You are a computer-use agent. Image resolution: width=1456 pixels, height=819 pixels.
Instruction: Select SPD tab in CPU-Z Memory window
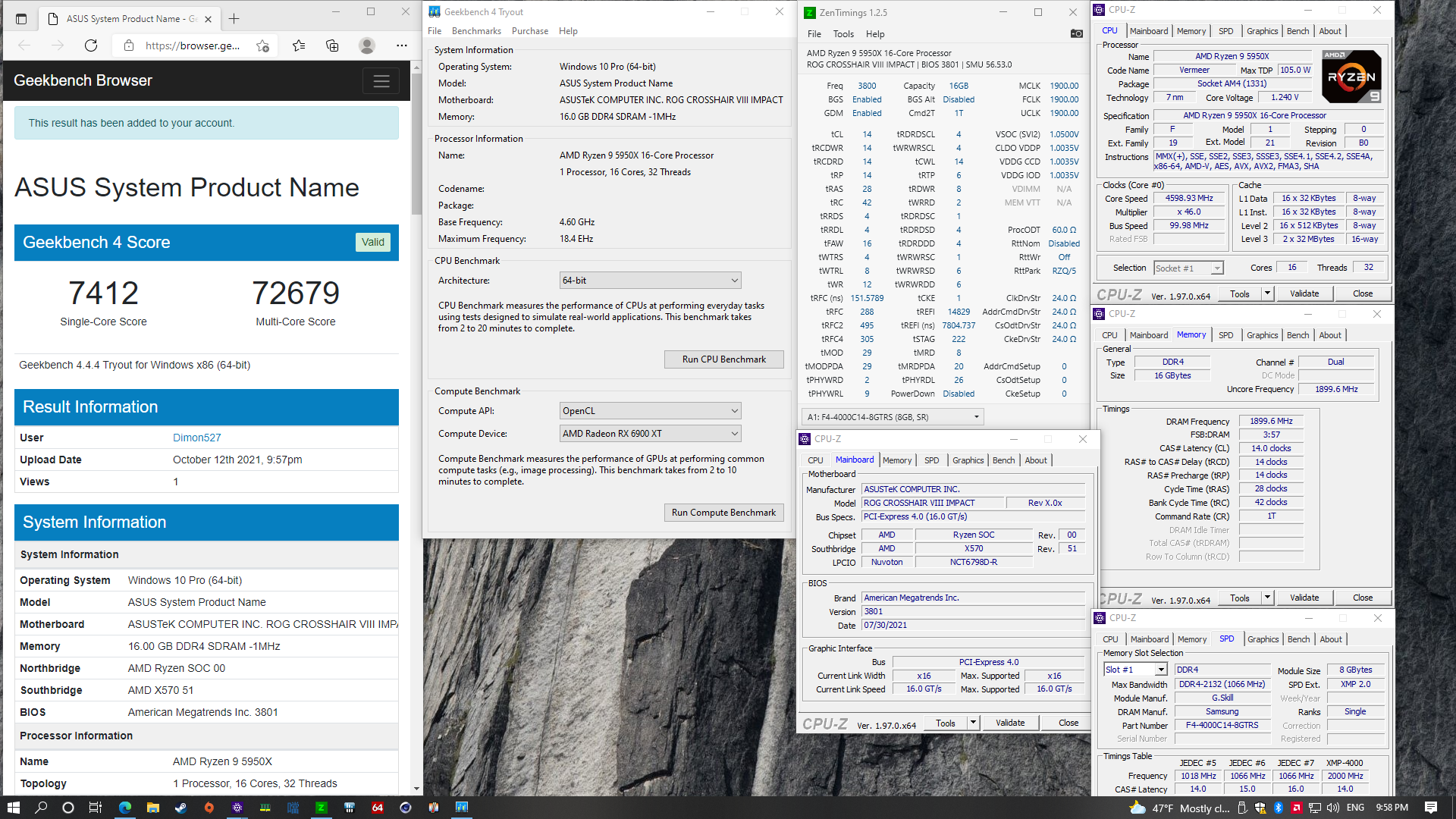1225,335
